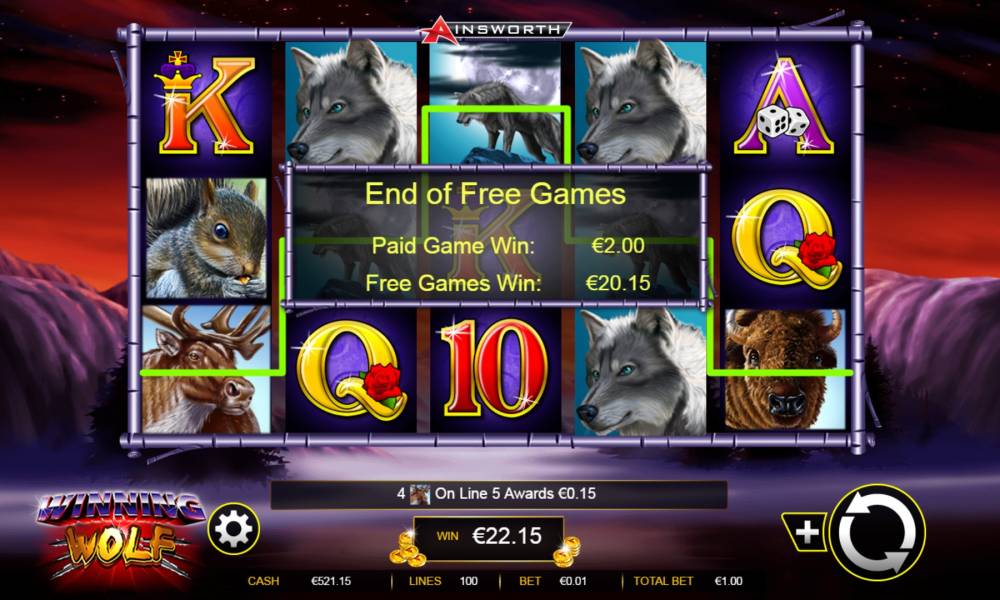This screenshot has height=600, width=1000.
Task: Click the moose symbol at bottom left
Action: 205,369
